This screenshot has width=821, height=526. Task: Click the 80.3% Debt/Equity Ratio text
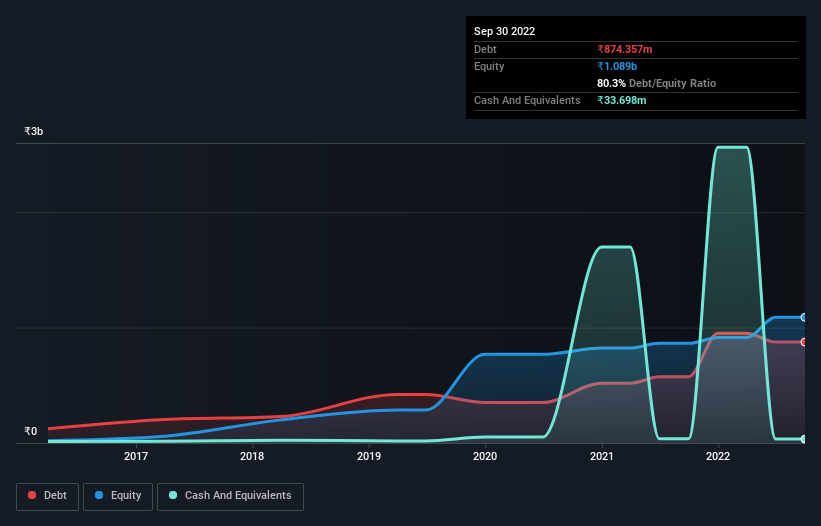(x=656, y=83)
